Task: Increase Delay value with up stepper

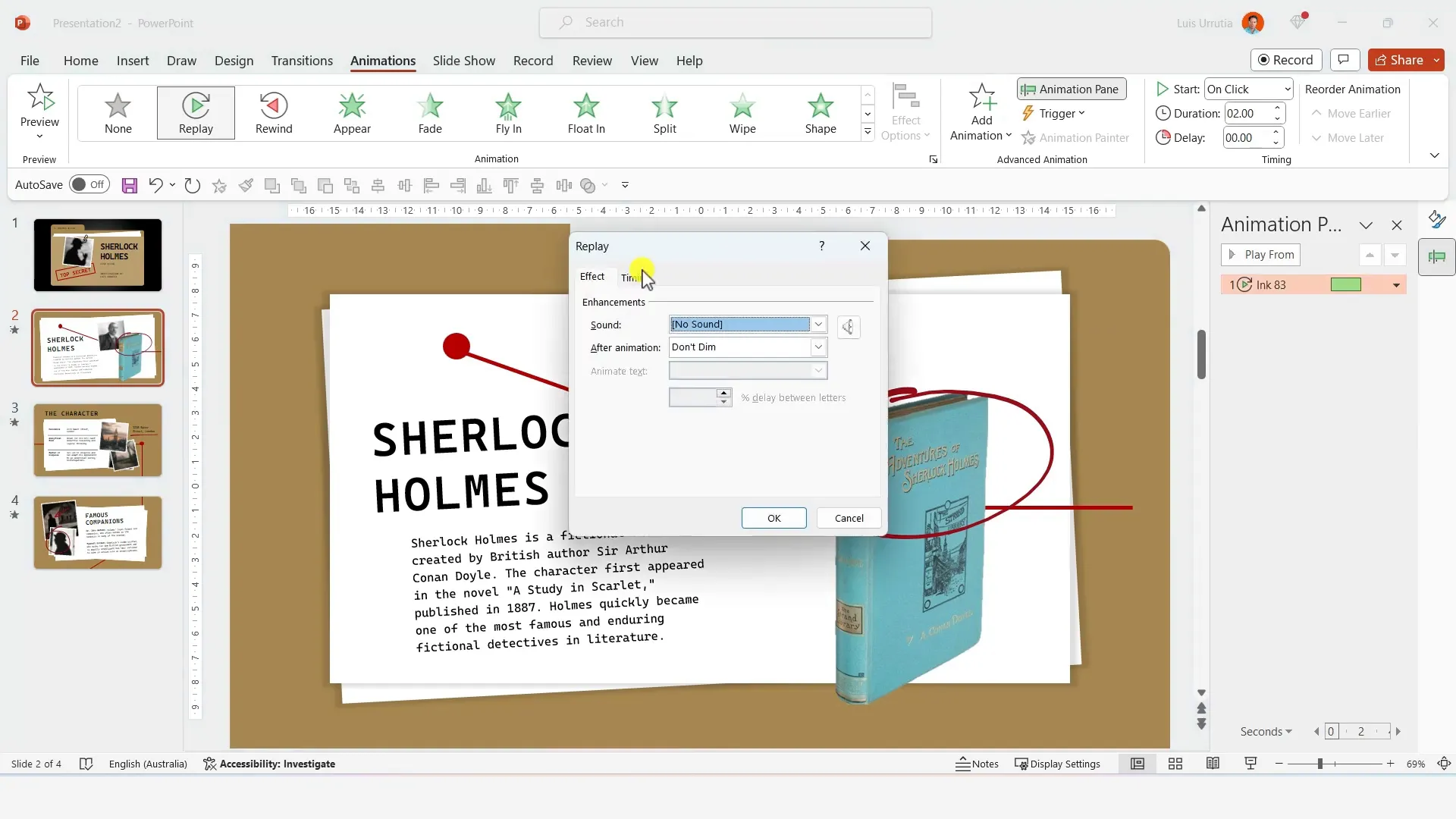Action: click(x=1277, y=133)
